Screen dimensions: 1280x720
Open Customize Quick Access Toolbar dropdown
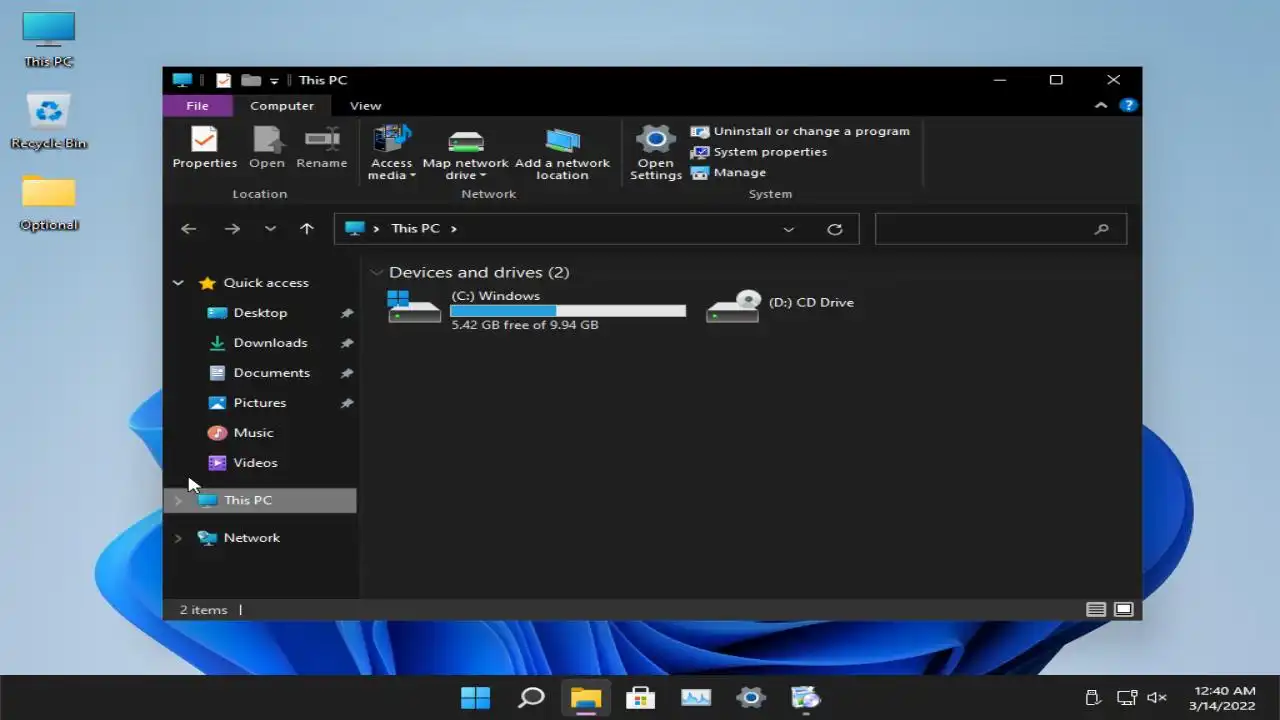pyautogui.click(x=274, y=81)
